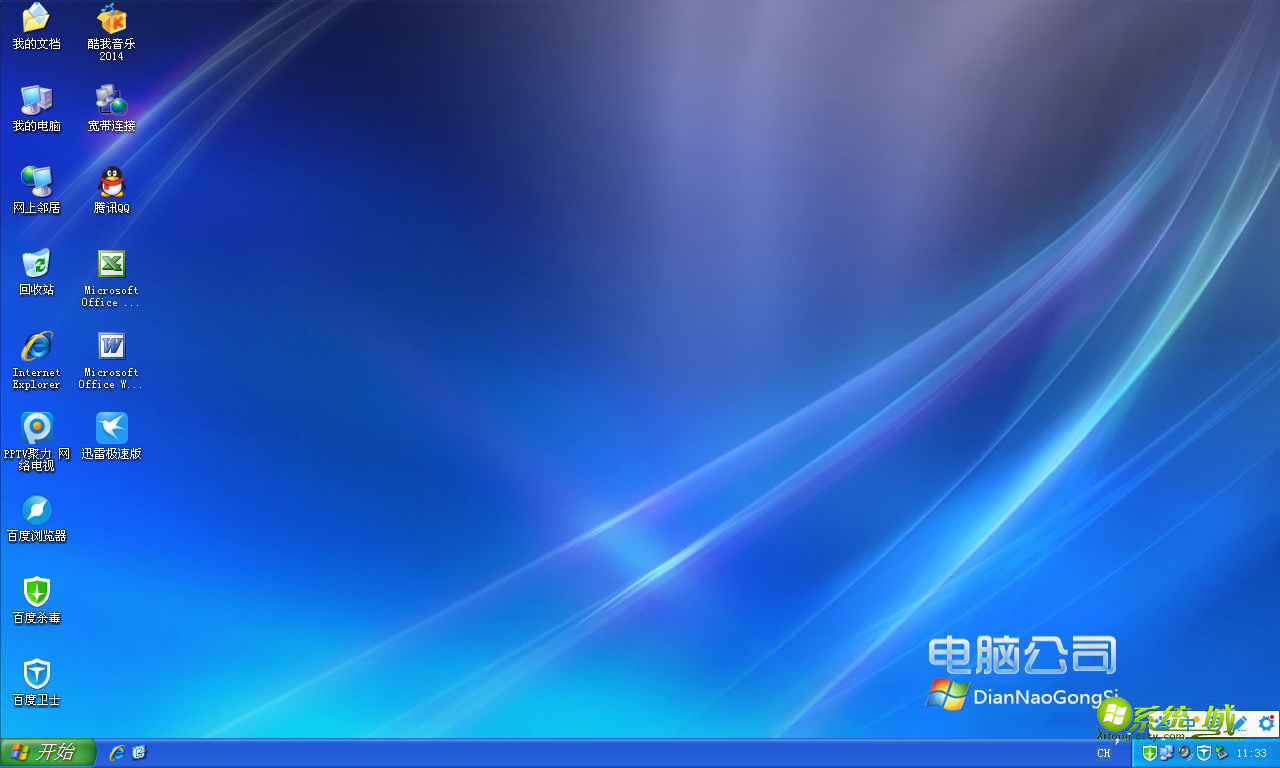
Task: Open the volume control in the tray
Action: click(1184, 753)
